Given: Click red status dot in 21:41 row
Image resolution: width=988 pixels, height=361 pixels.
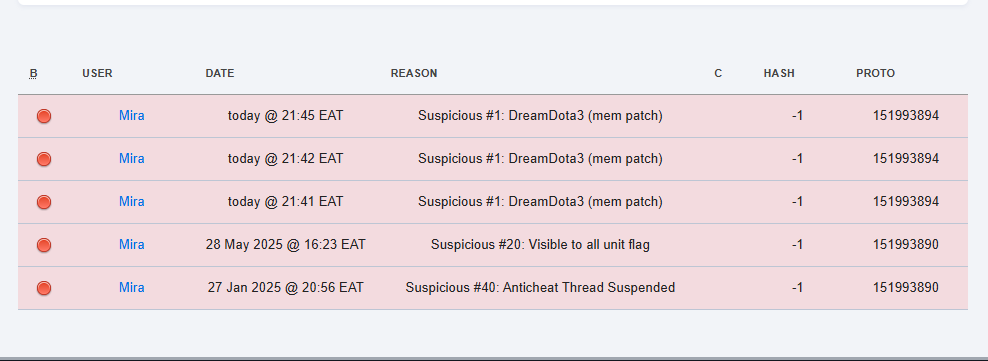Looking at the screenshot, I should tap(43, 202).
